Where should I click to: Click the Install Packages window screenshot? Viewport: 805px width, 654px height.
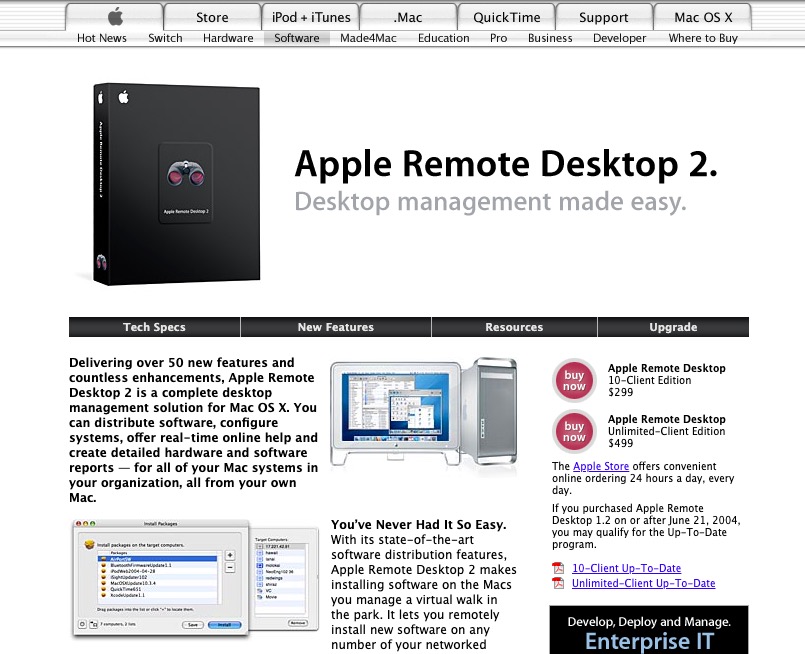(195, 578)
